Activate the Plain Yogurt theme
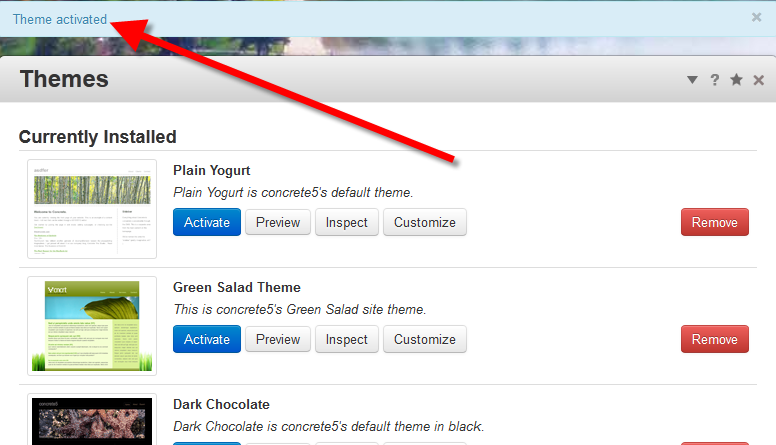Image resolution: width=776 pixels, height=445 pixels. [207, 222]
